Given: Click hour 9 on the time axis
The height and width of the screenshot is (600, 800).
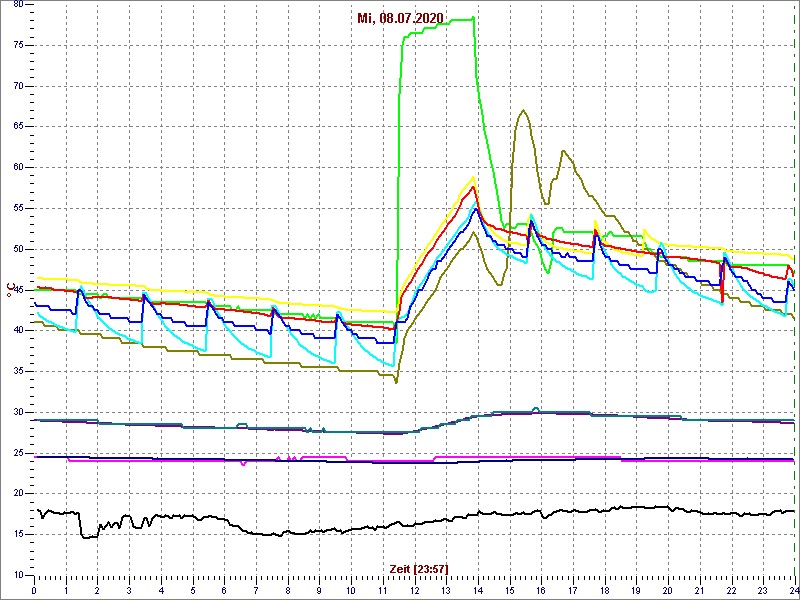Looking at the screenshot, I should 319,589.
